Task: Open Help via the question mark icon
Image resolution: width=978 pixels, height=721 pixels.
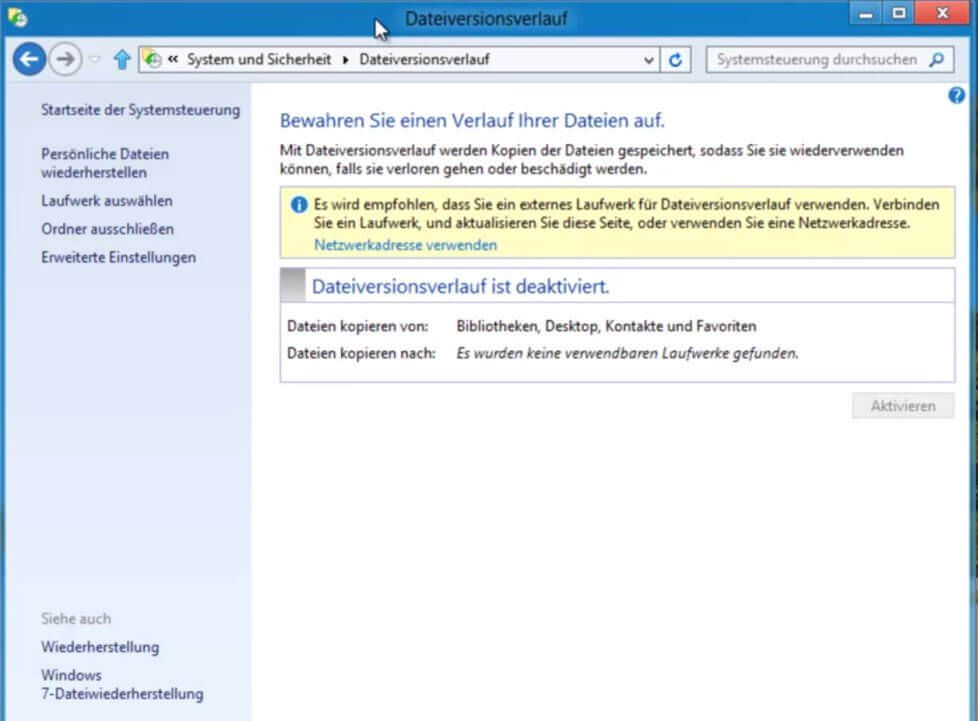Action: (956, 95)
